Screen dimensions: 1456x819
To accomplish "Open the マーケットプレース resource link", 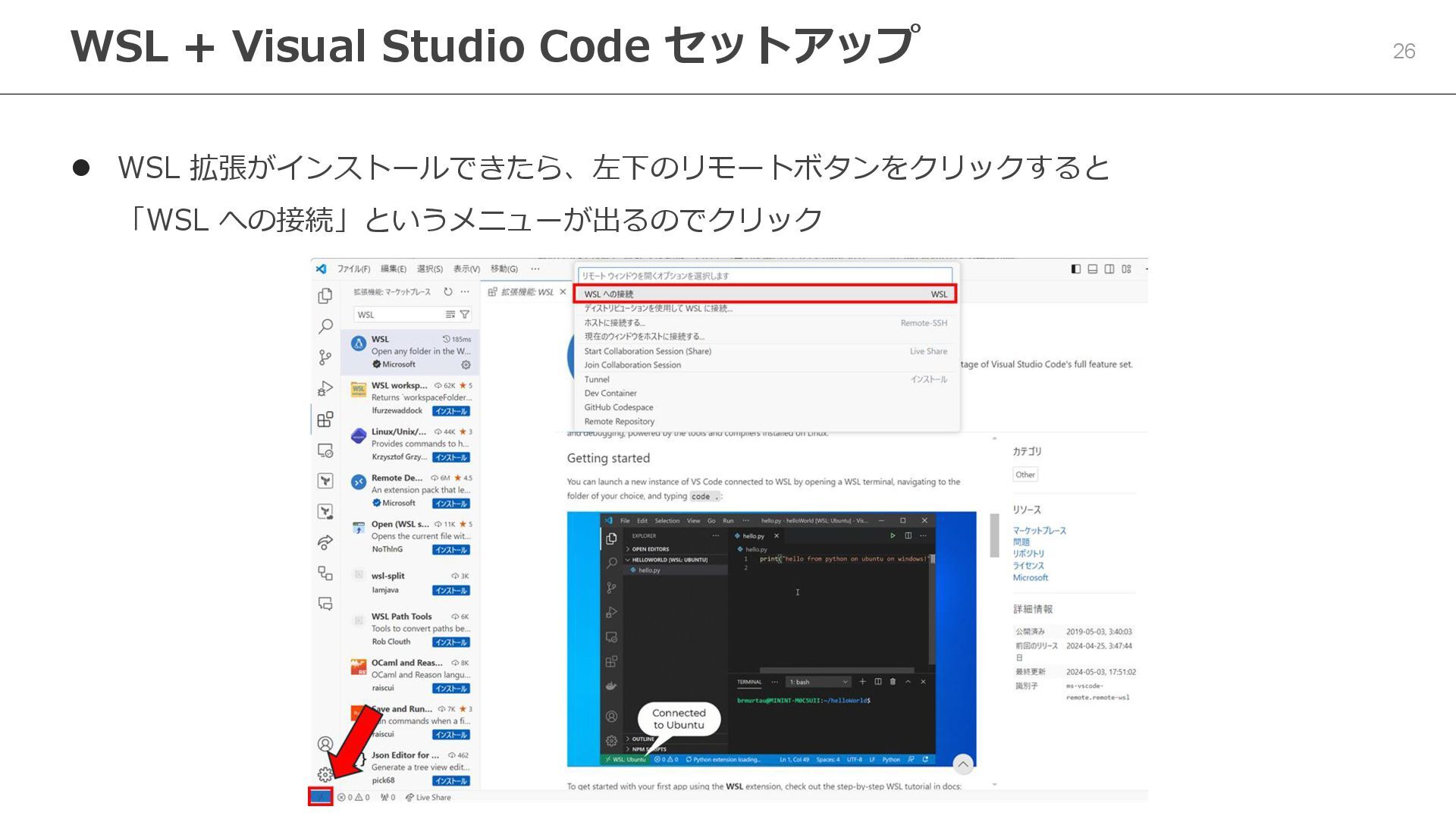I will coord(1040,531).
